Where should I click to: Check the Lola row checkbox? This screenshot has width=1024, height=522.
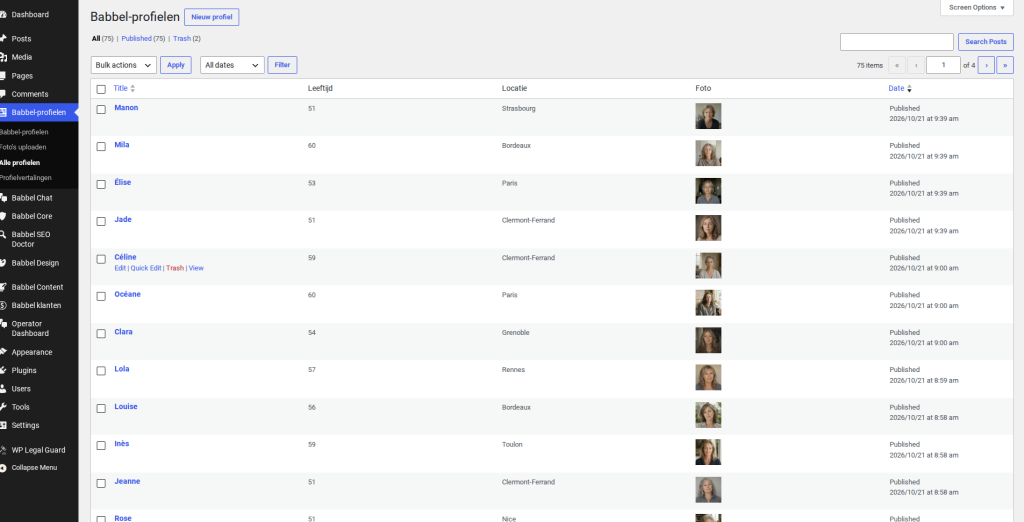101,370
